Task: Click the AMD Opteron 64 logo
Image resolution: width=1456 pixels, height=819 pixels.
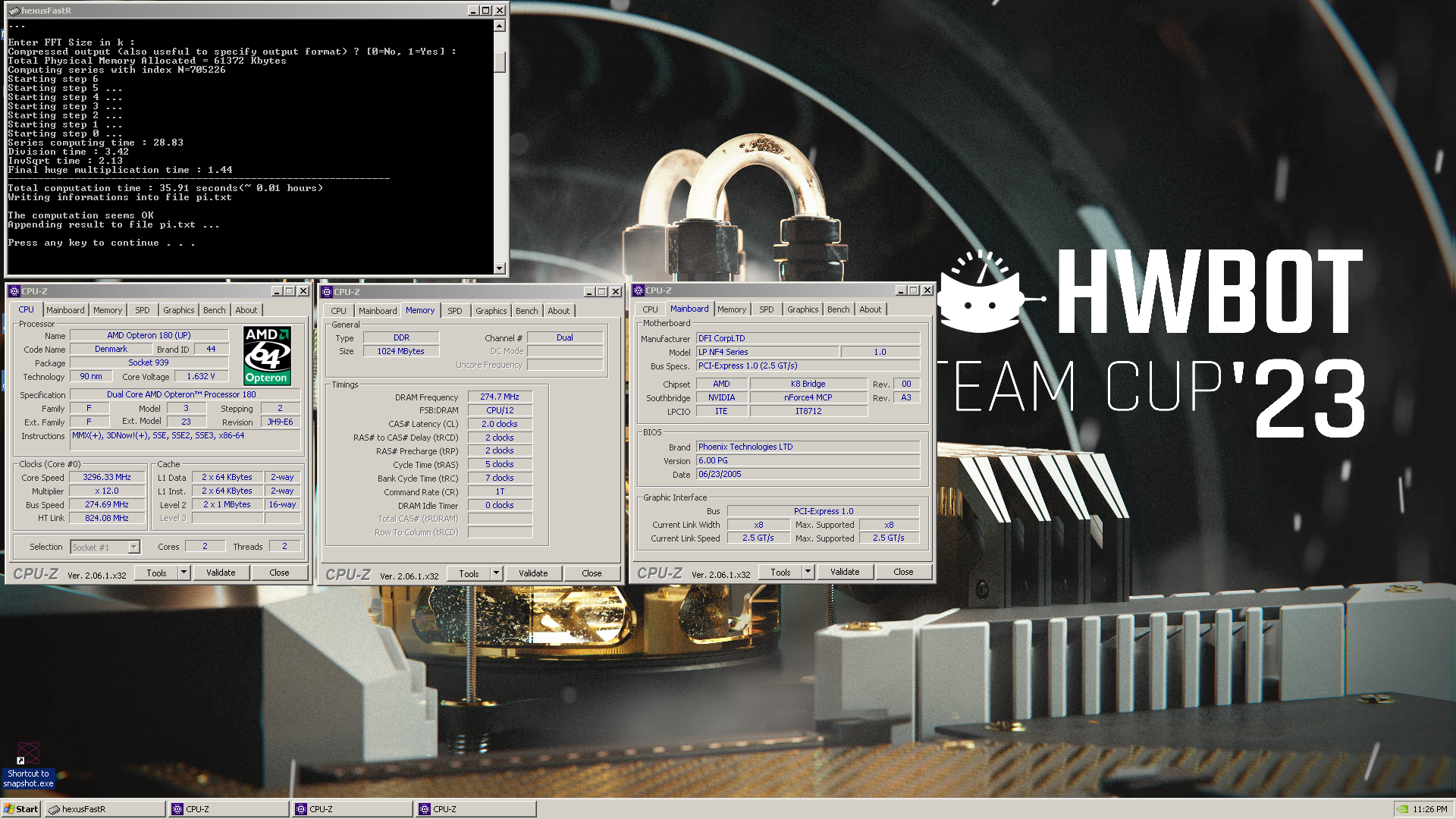Action: tap(267, 356)
